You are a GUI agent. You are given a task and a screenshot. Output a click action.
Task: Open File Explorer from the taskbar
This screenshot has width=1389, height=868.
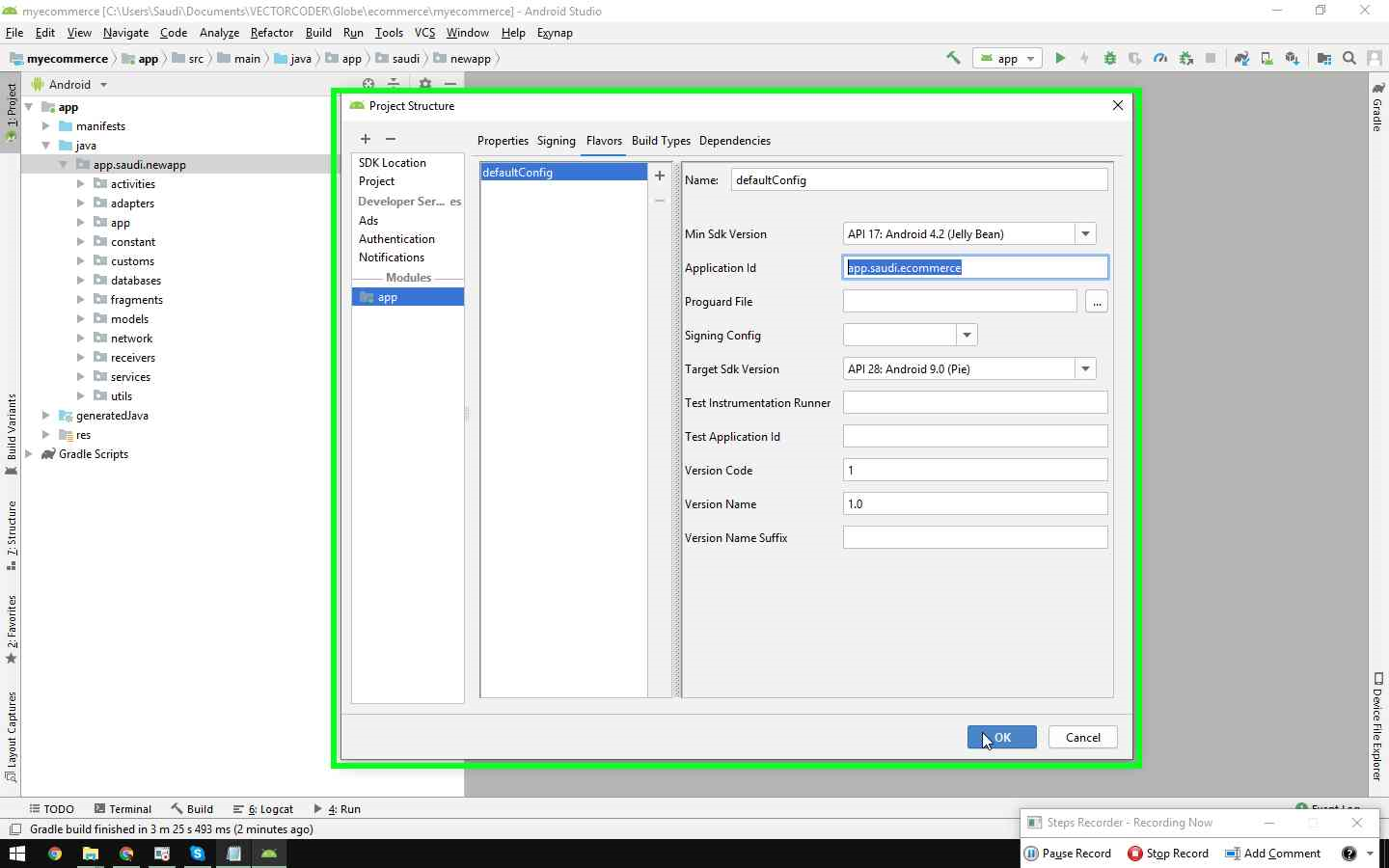91,854
